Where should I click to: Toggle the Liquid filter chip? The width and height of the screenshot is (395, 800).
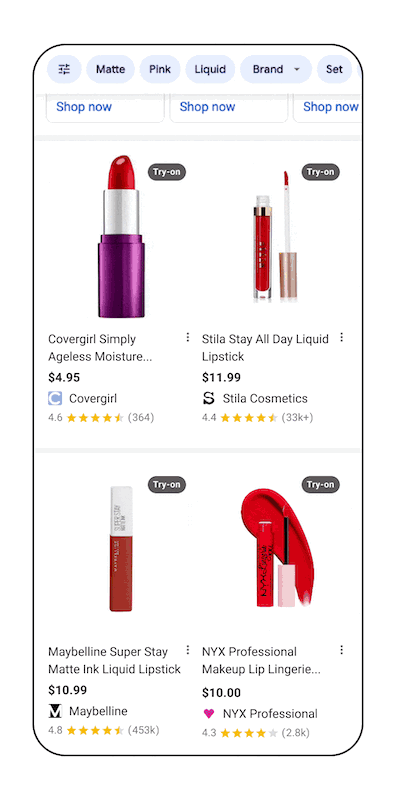click(x=210, y=69)
